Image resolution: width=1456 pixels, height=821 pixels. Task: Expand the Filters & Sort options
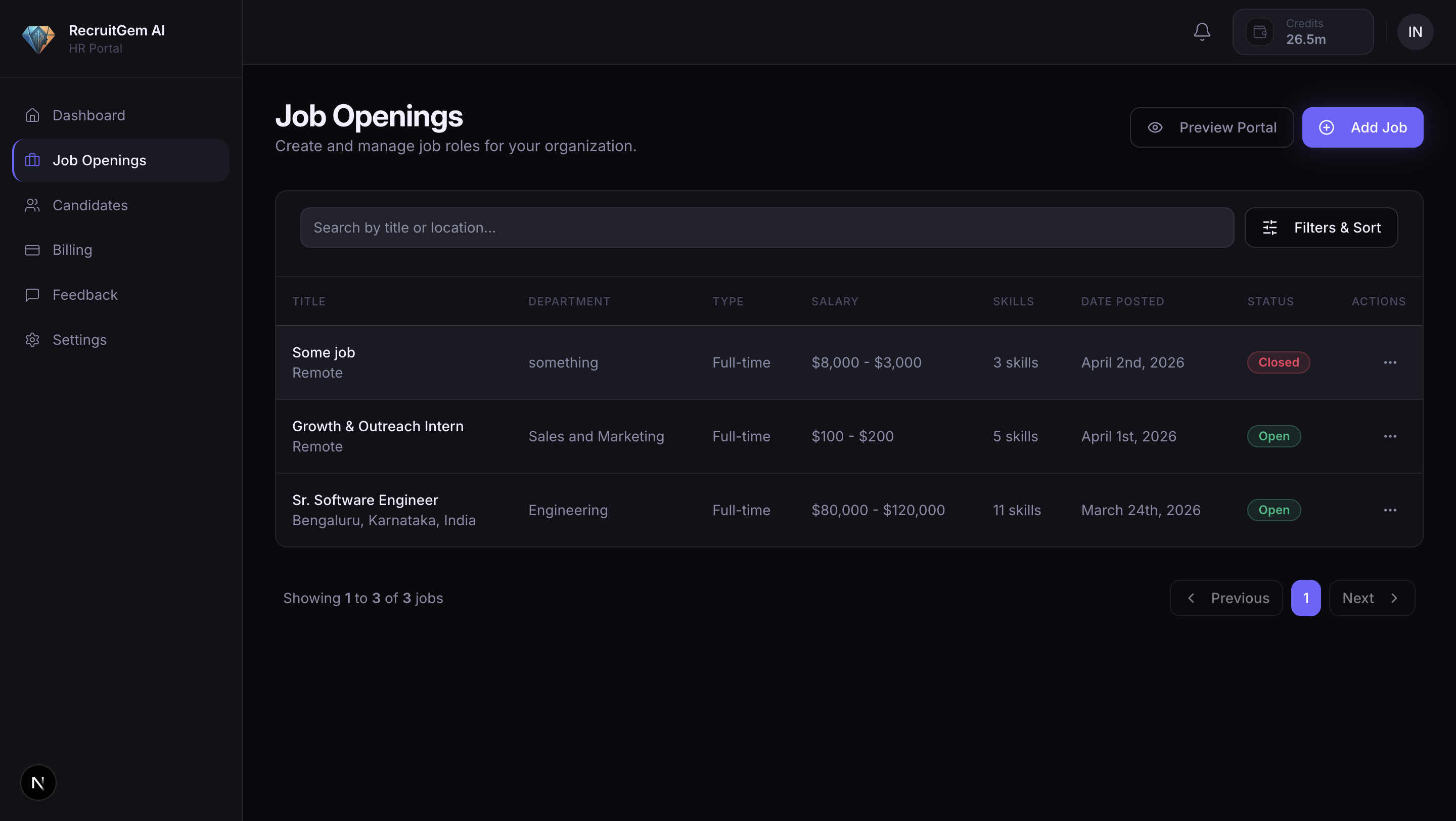(1321, 227)
